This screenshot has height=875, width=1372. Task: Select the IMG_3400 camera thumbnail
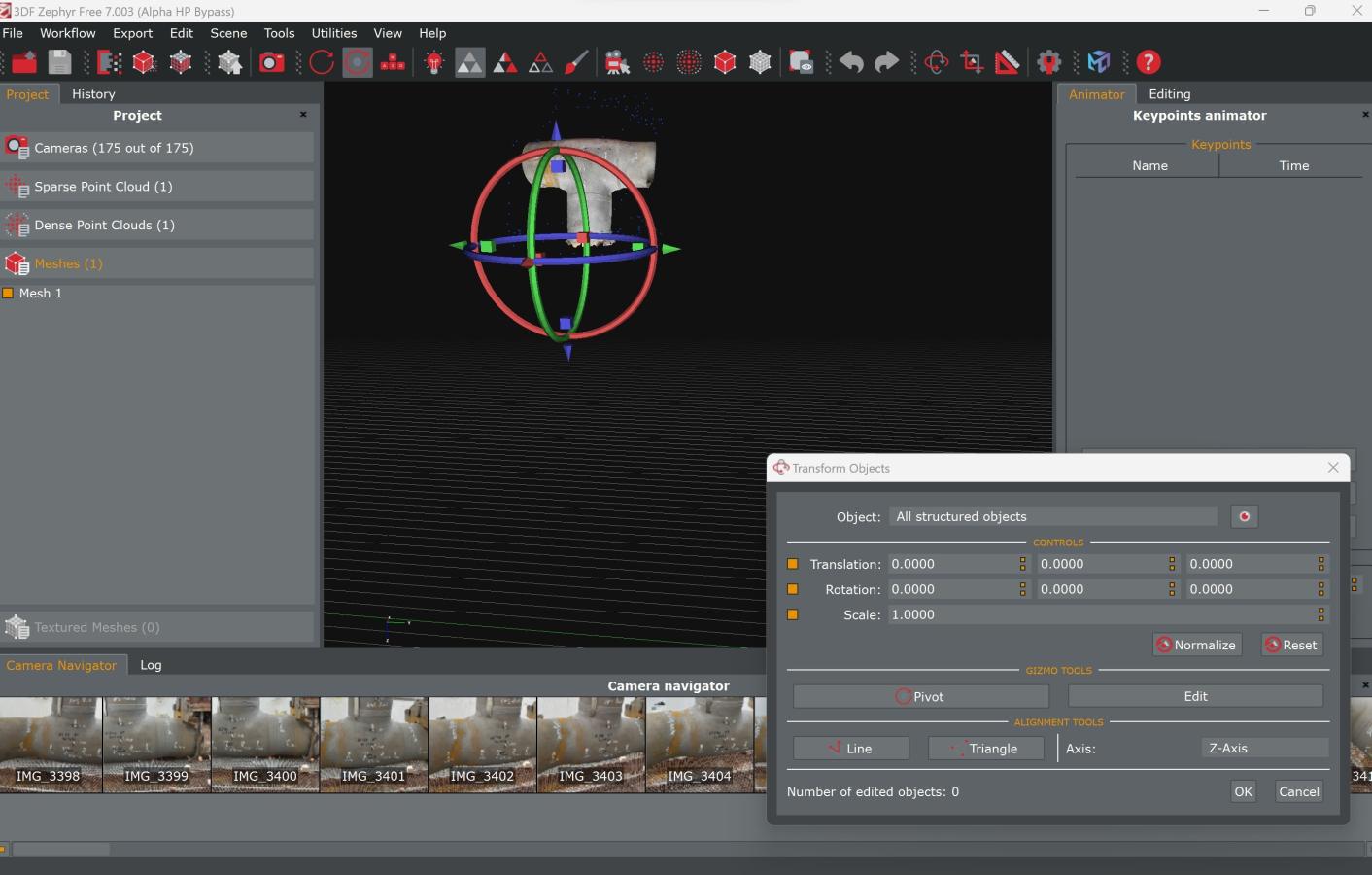tap(265, 745)
